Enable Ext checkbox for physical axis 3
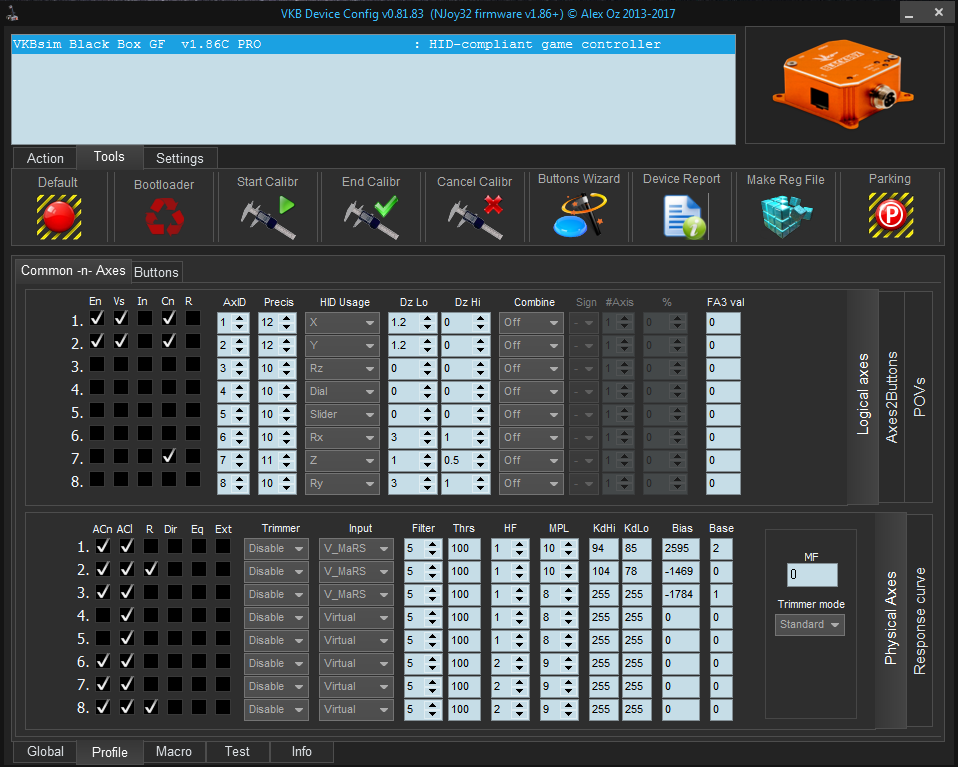 223,592
